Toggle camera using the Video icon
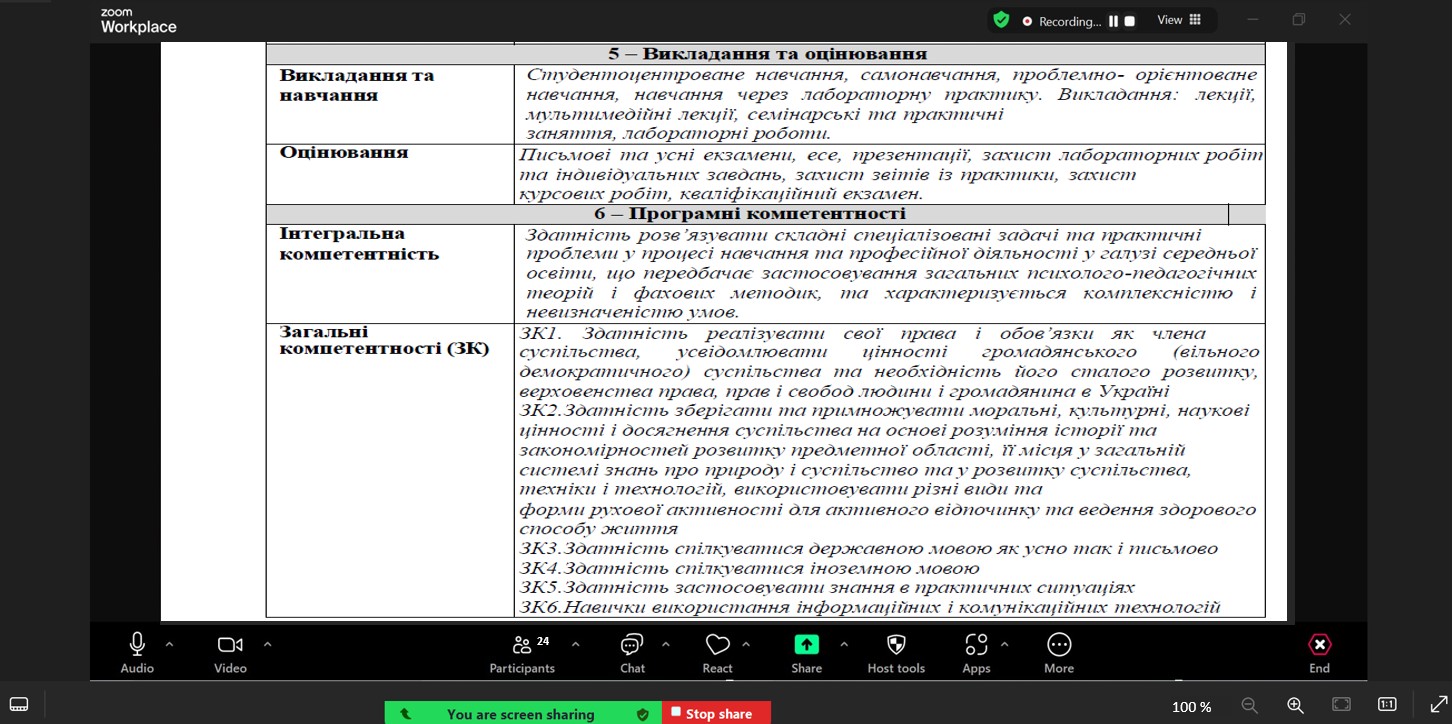Screen dimensions: 1453x724 click(230, 645)
